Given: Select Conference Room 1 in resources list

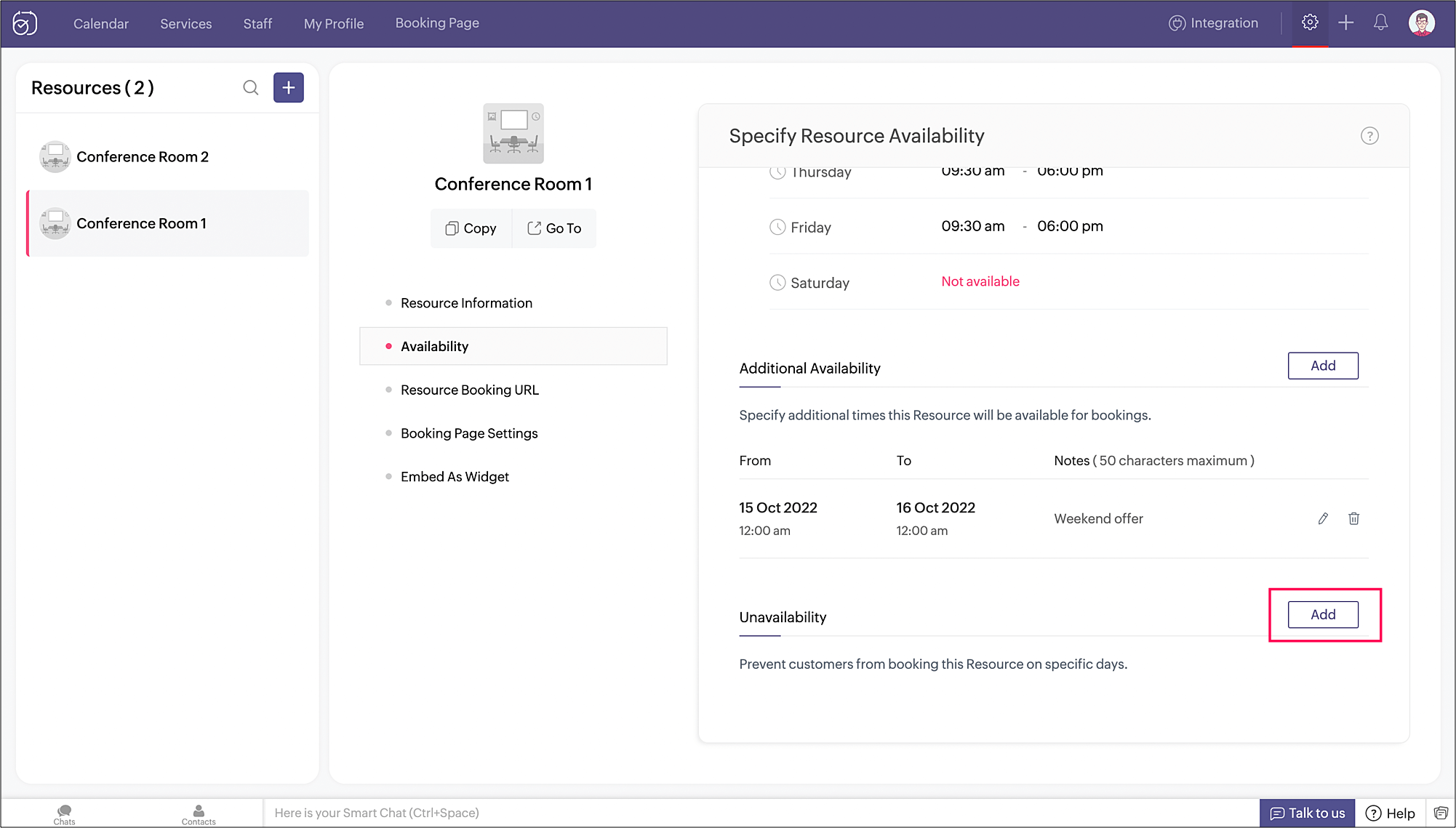Looking at the screenshot, I should click(x=168, y=223).
